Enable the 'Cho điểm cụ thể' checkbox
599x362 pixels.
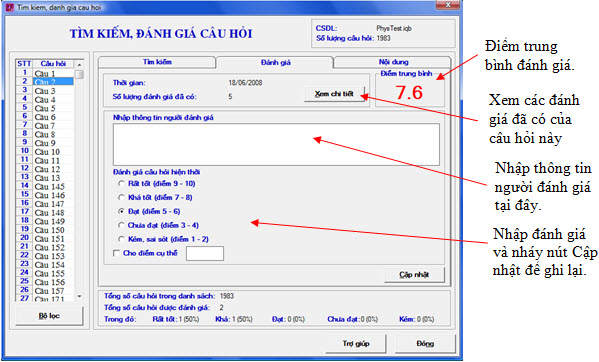(116, 253)
